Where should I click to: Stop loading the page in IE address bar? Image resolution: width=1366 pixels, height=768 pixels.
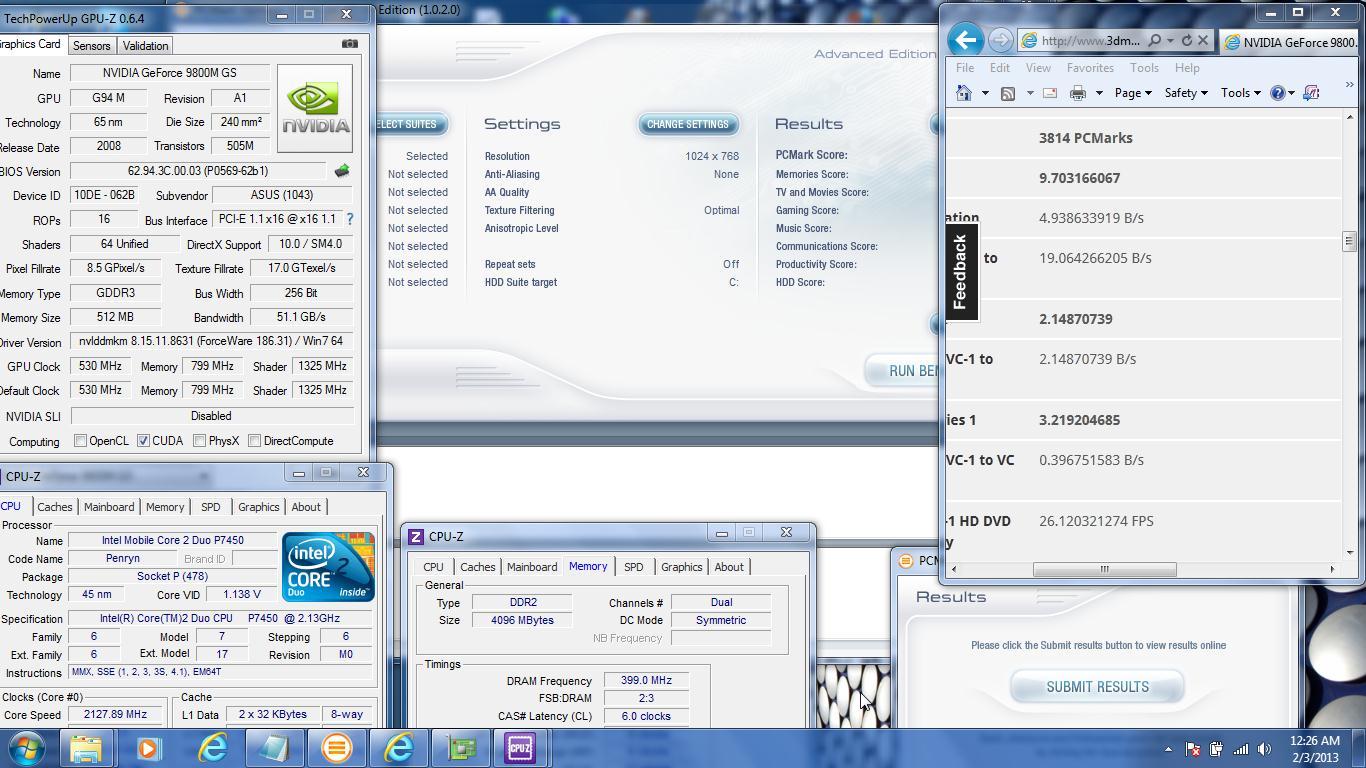(1203, 41)
